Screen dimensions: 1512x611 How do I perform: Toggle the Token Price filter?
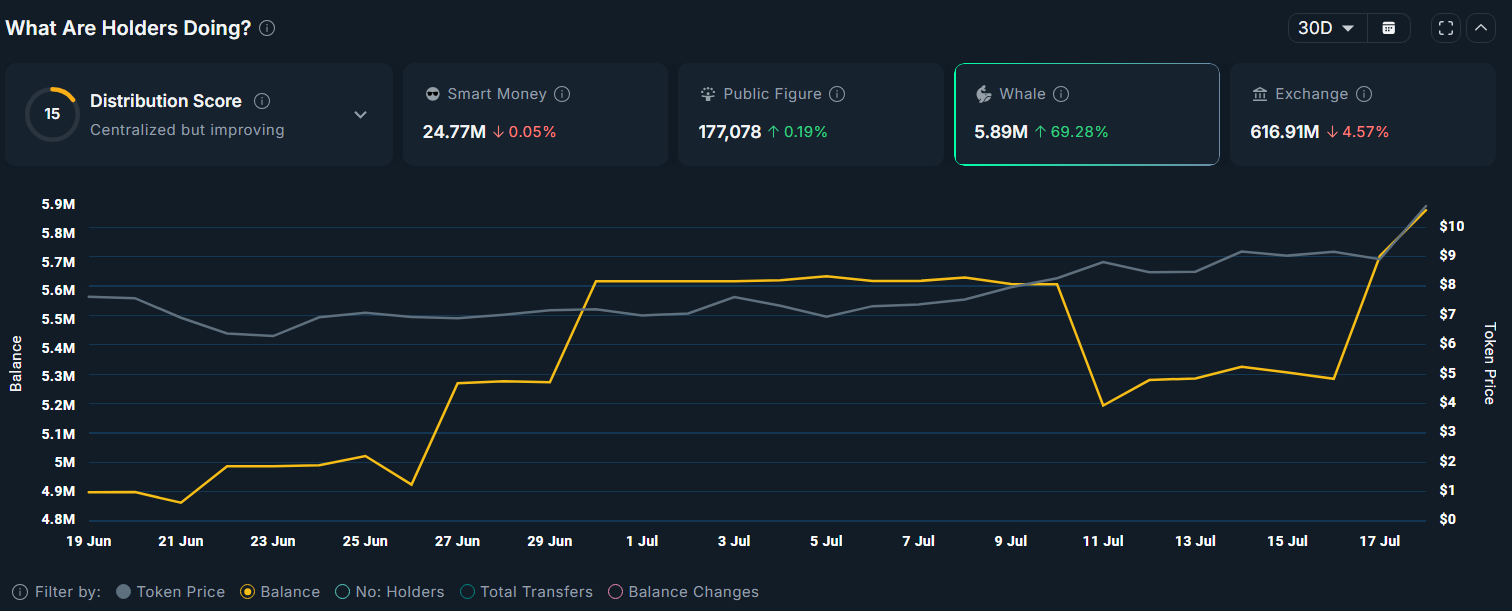coord(170,592)
